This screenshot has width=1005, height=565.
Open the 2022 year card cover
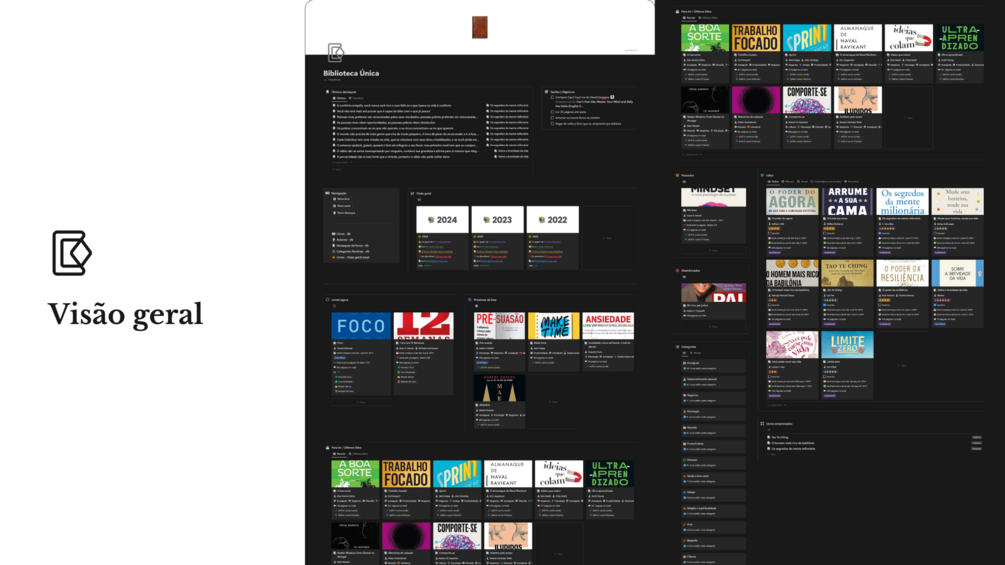point(552,219)
